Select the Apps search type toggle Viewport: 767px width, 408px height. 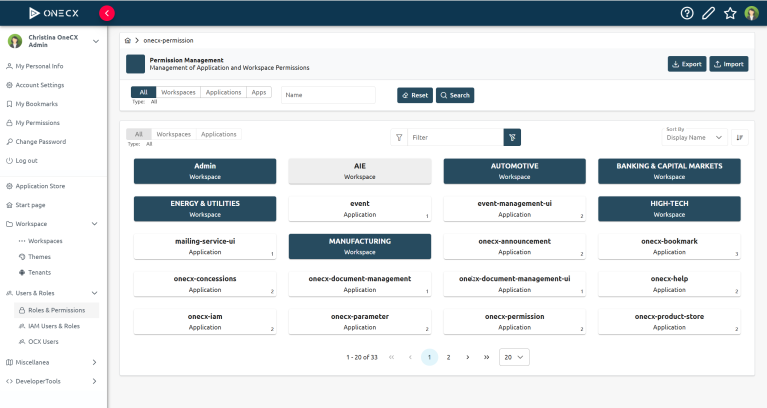coord(259,92)
